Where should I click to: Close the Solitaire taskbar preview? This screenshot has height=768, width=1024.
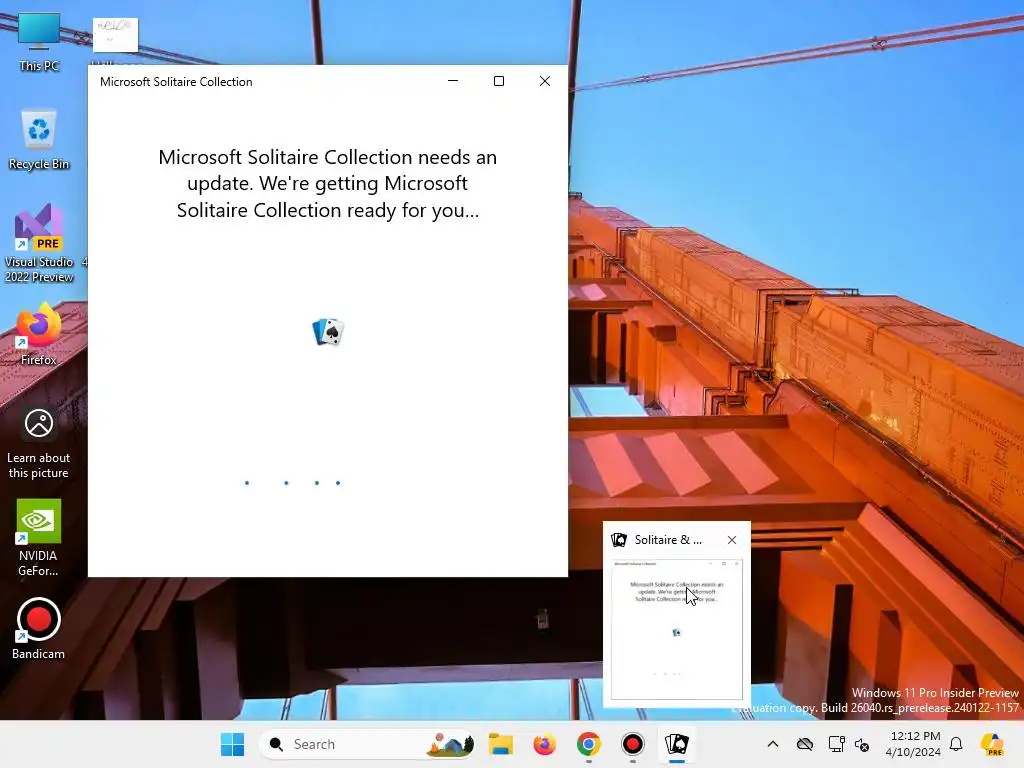click(x=731, y=540)
